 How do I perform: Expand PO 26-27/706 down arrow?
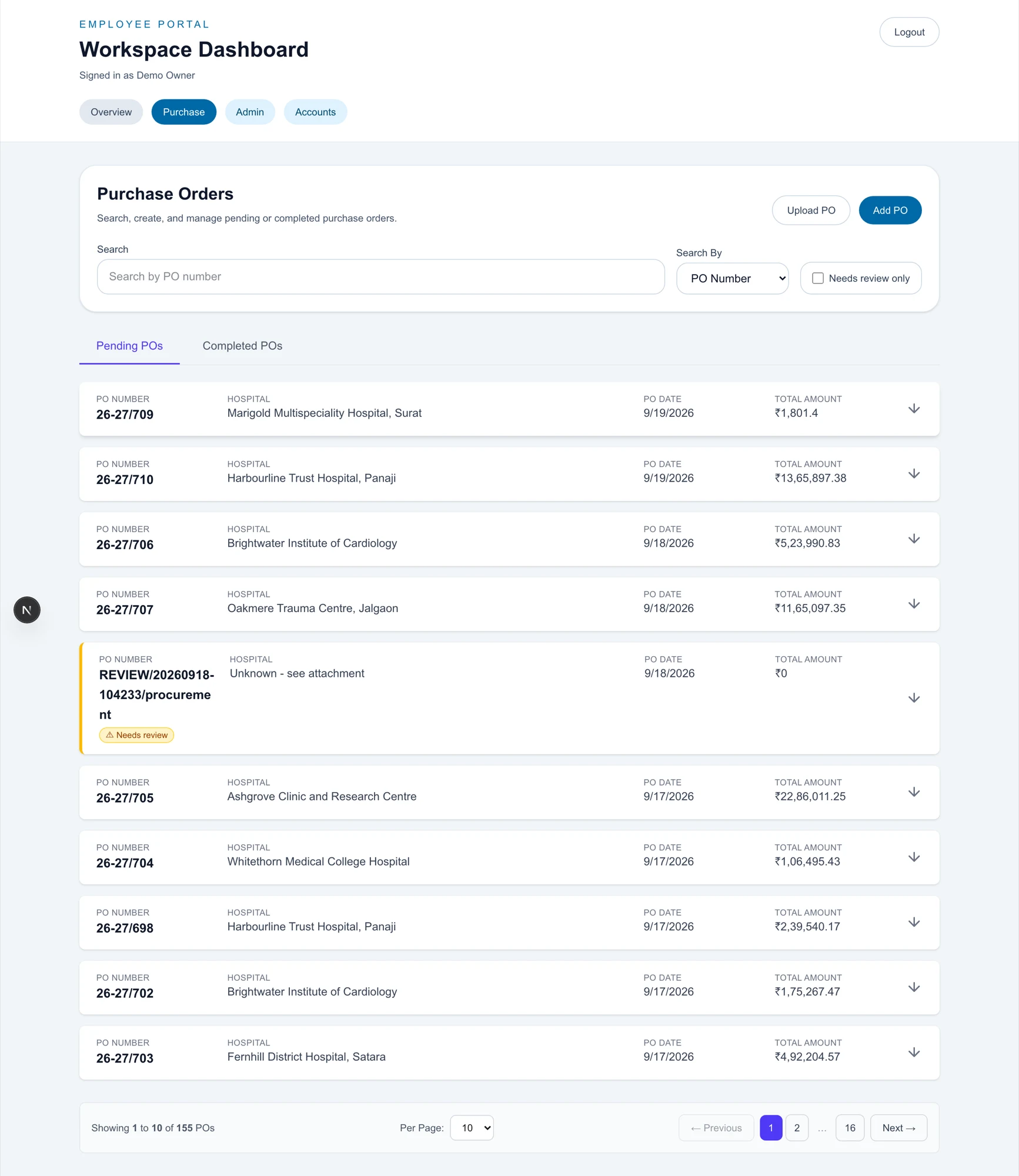click(914, 539)
